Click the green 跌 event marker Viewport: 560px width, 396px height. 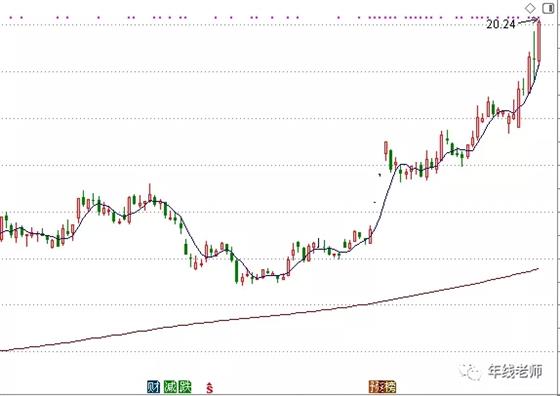(x=185, y=387)
